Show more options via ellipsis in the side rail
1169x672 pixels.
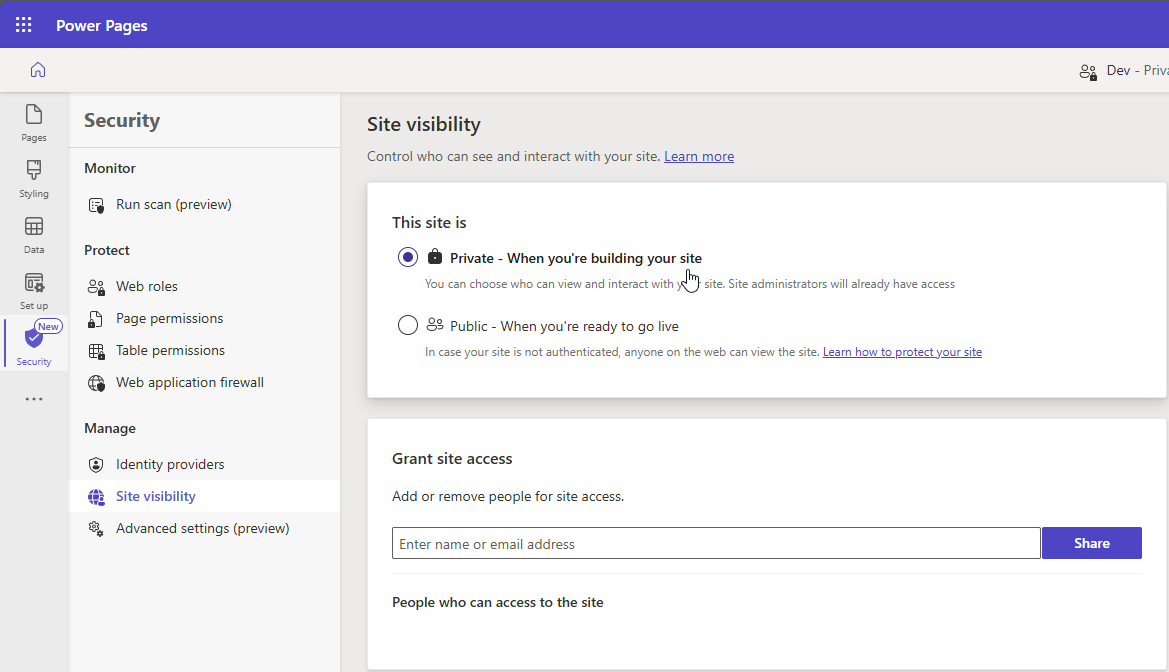pyautogui.click(x=34, y=399)
